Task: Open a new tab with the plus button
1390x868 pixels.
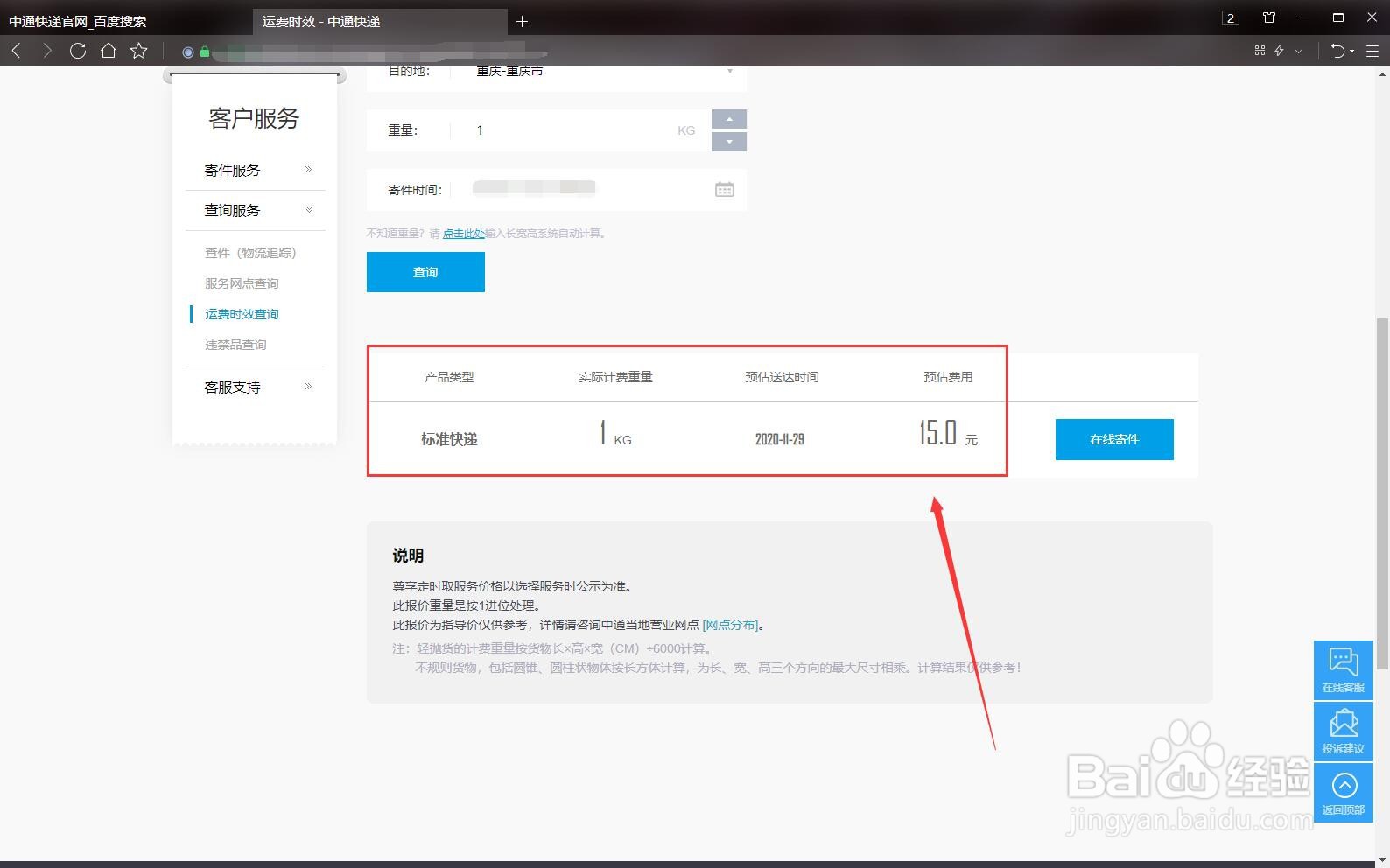Action: point(523,21)
